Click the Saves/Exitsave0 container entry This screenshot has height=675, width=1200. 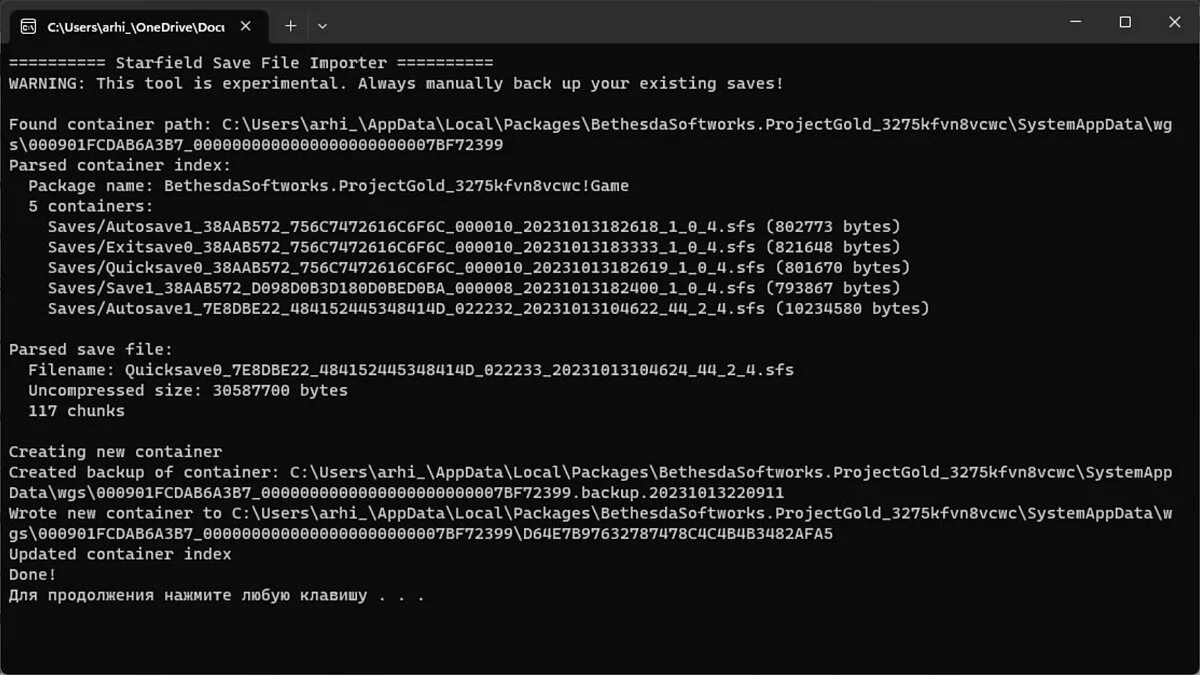pyautogui.click(x=474, y=247)
